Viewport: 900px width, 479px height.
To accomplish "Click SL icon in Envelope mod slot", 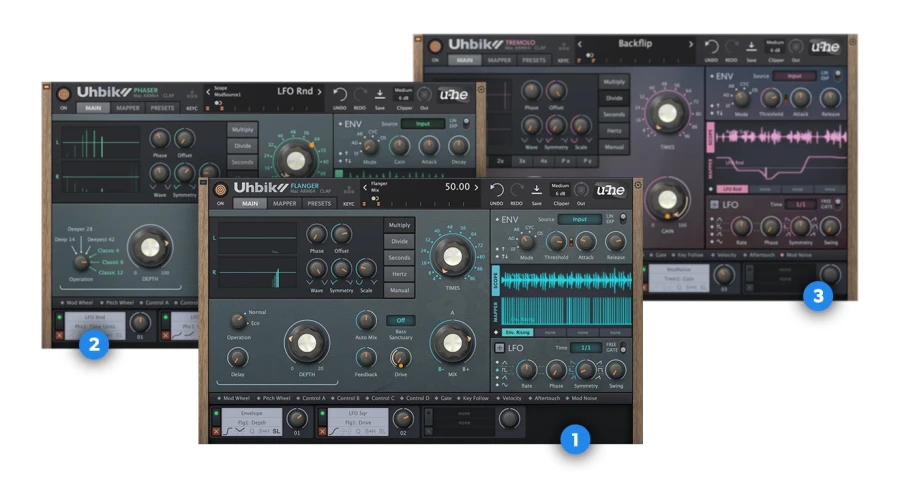I will [276, 431].
